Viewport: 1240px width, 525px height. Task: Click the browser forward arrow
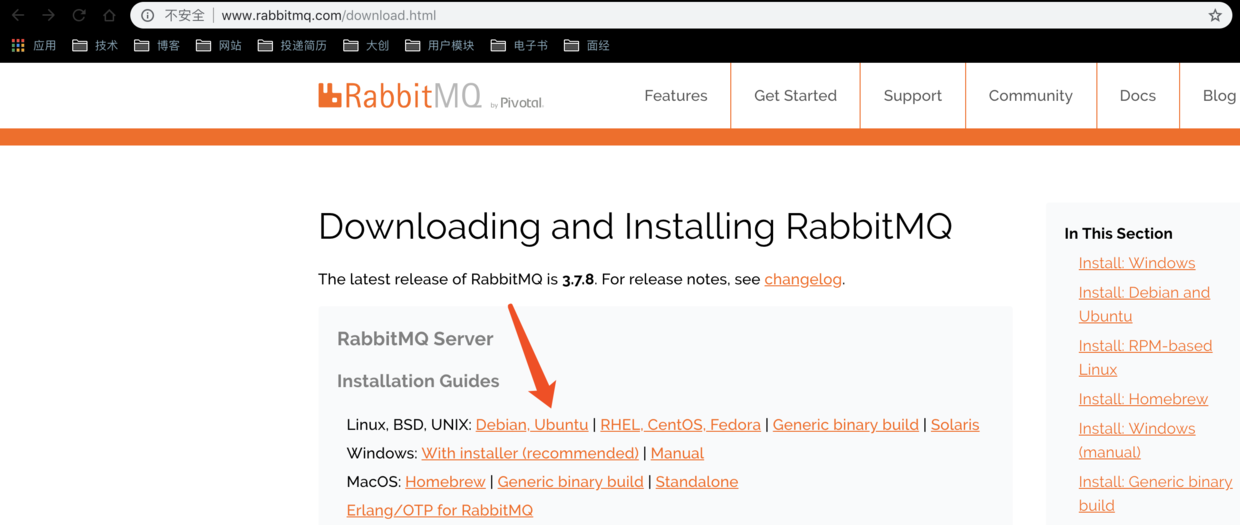[x=48, y=15]
